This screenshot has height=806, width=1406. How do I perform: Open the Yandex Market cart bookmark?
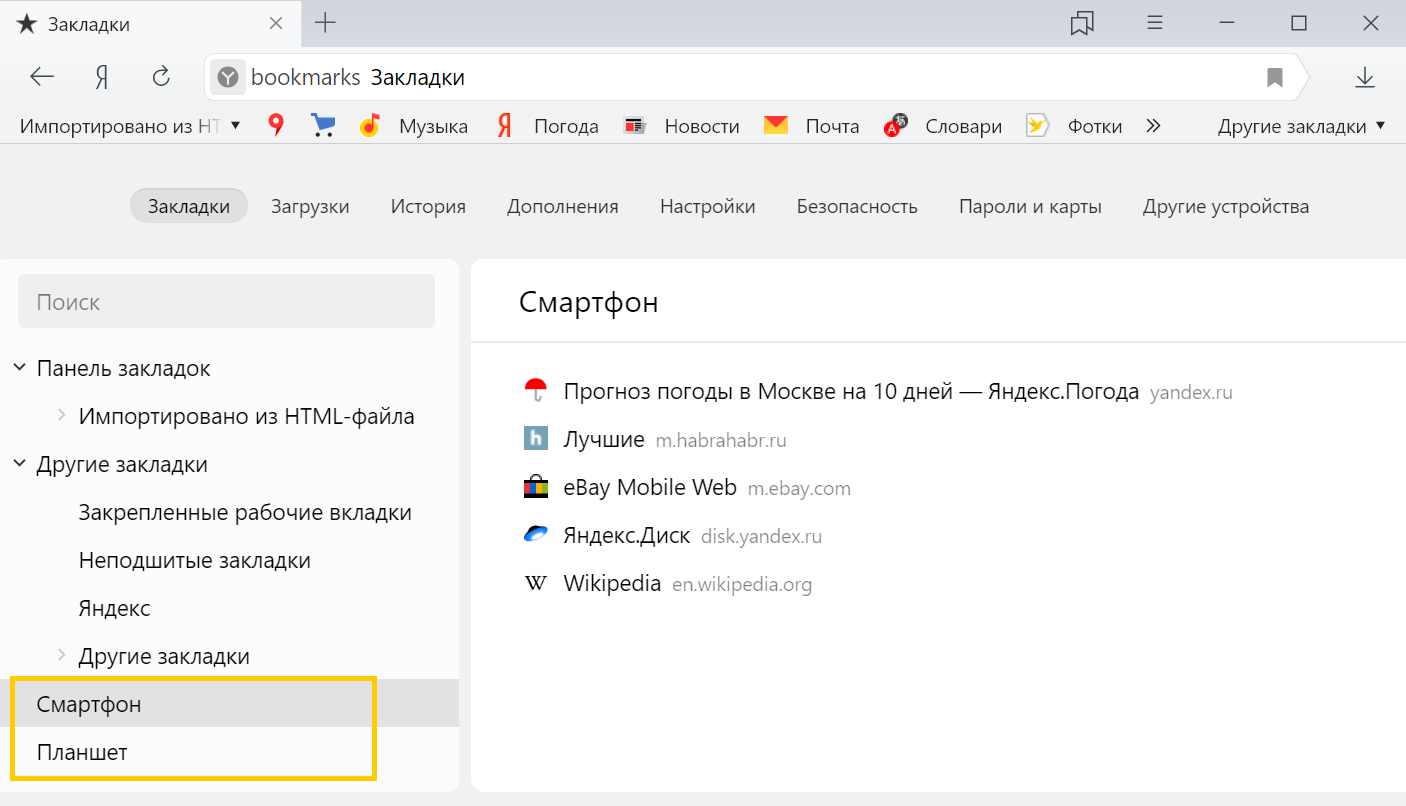[323, 125]
